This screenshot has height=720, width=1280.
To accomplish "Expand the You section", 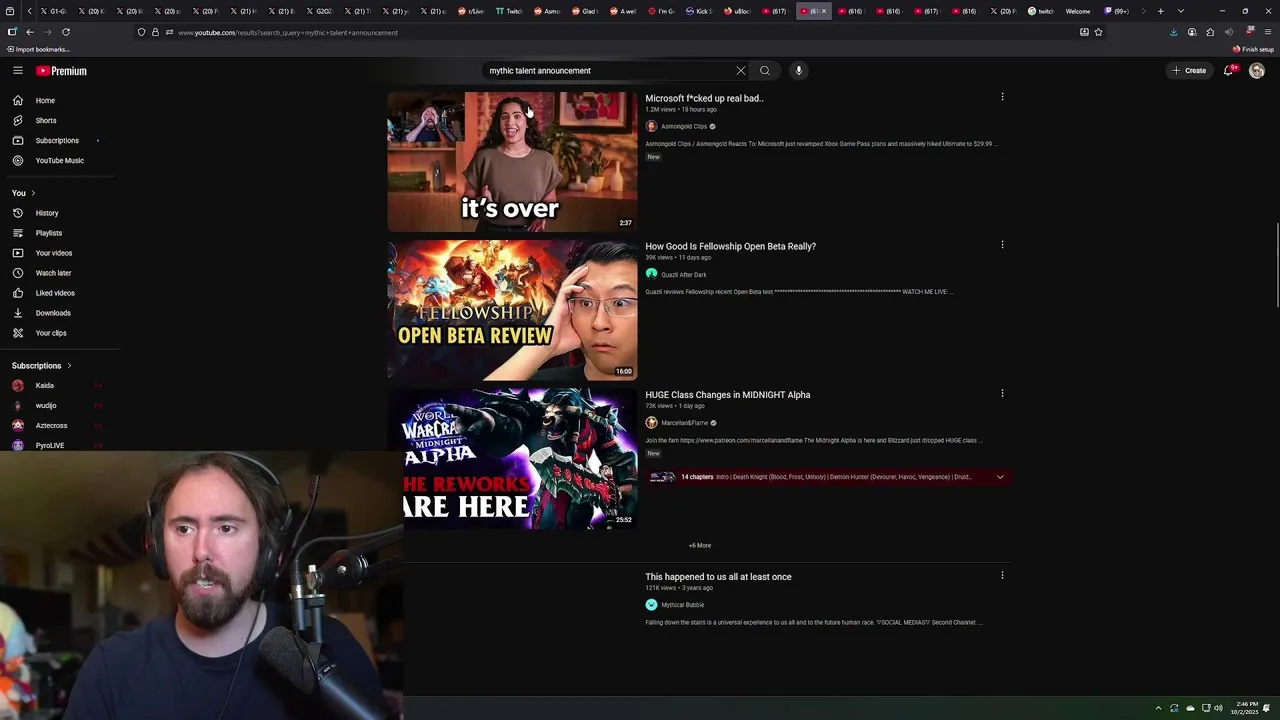I will click(x=24, y=193).
